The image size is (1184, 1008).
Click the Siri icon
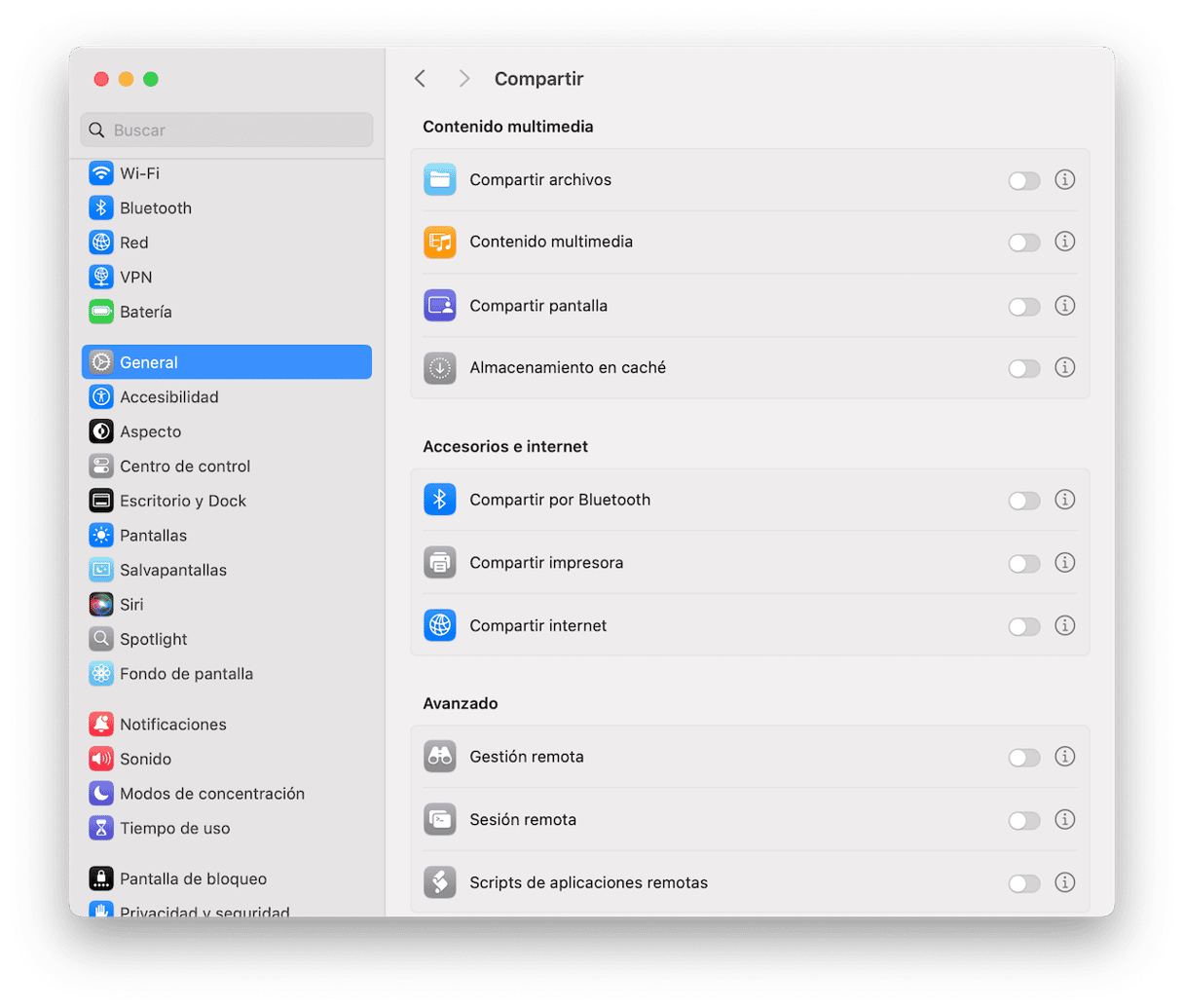[101, 605]
